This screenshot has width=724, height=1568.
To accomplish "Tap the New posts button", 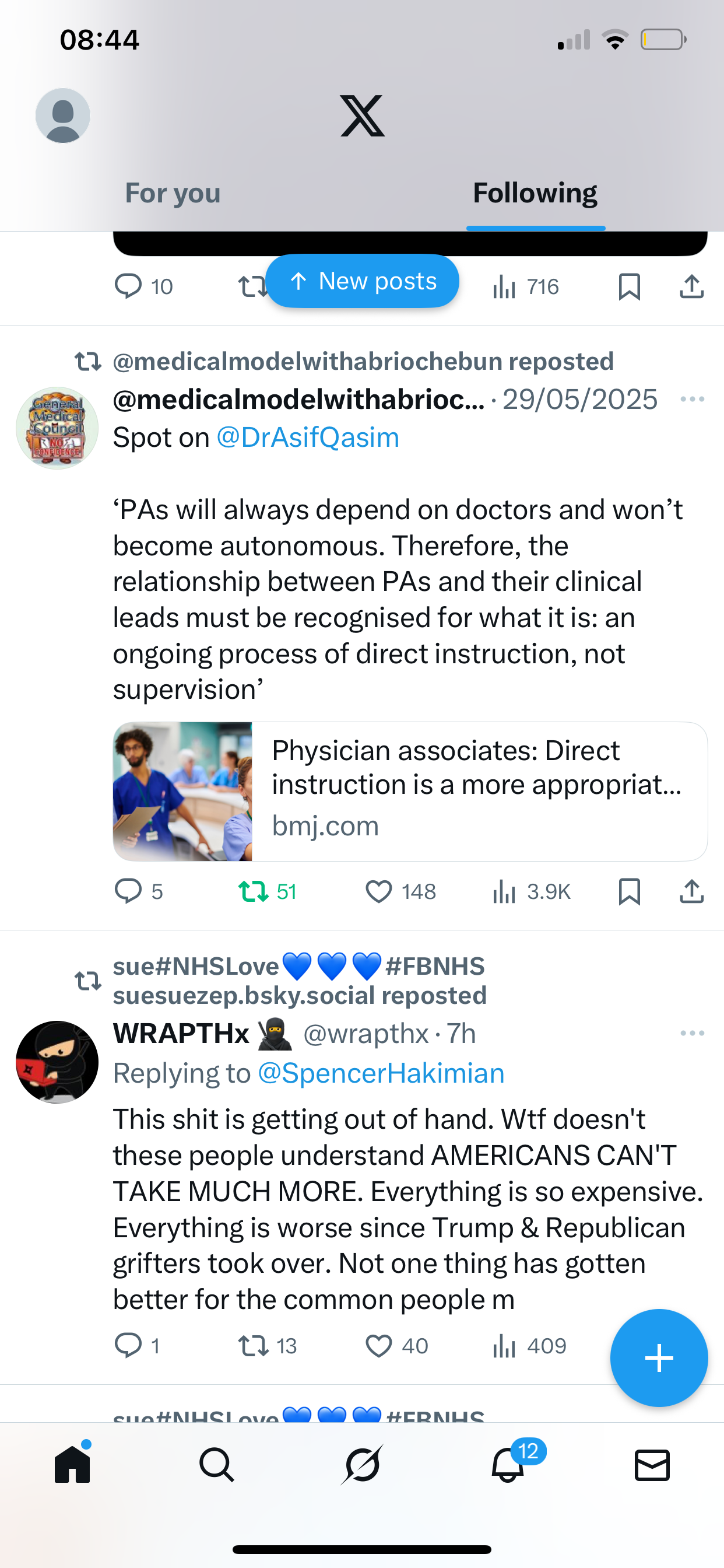I will [x=362, y=281].
